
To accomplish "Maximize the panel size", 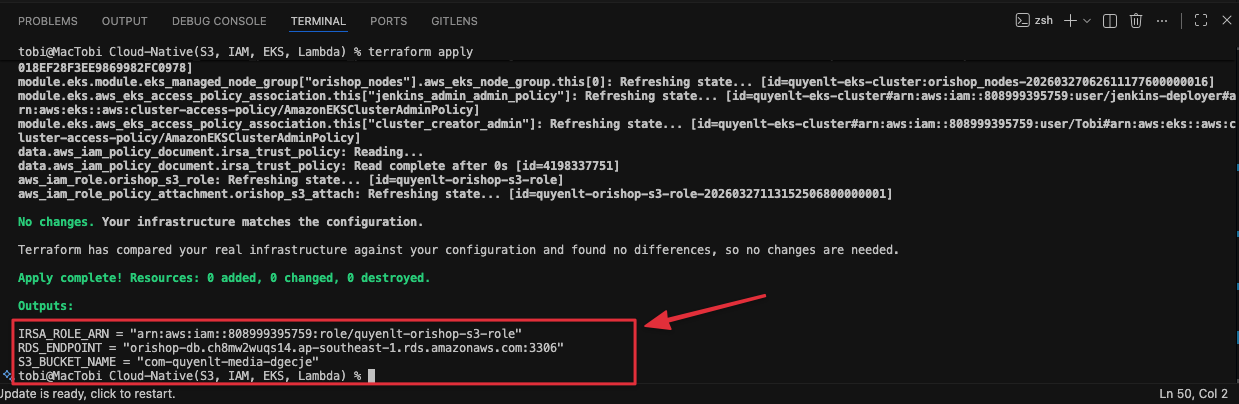I will [1199, 20].
